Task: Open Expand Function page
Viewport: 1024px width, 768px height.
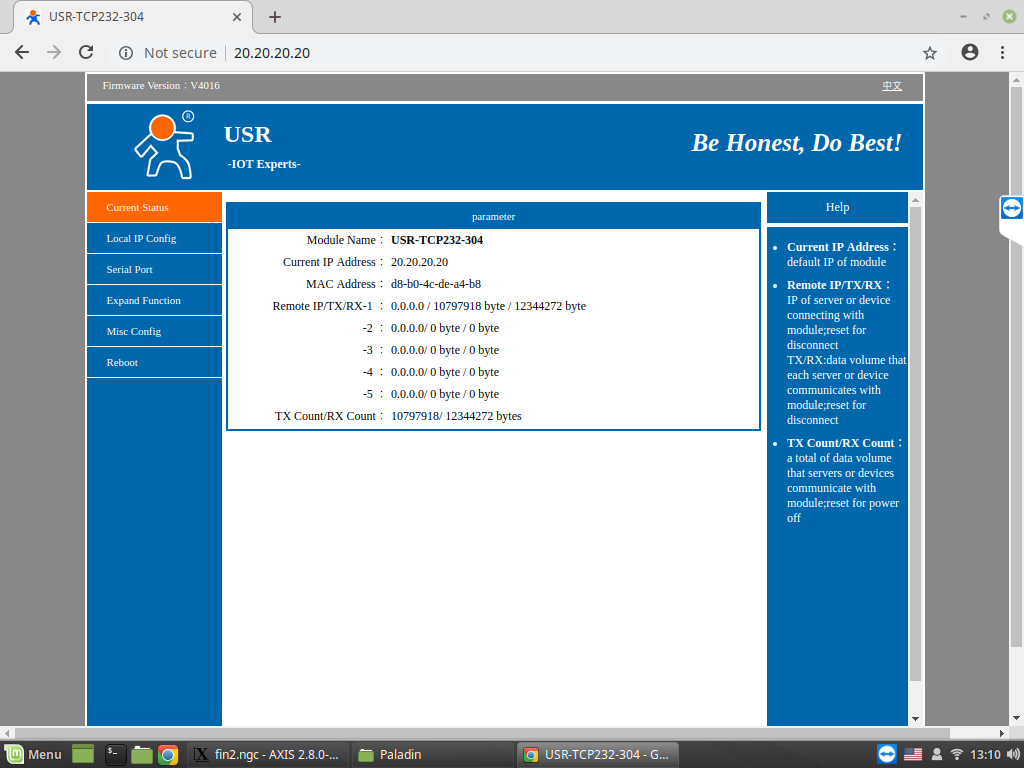Action: click(x=154, y=300)
